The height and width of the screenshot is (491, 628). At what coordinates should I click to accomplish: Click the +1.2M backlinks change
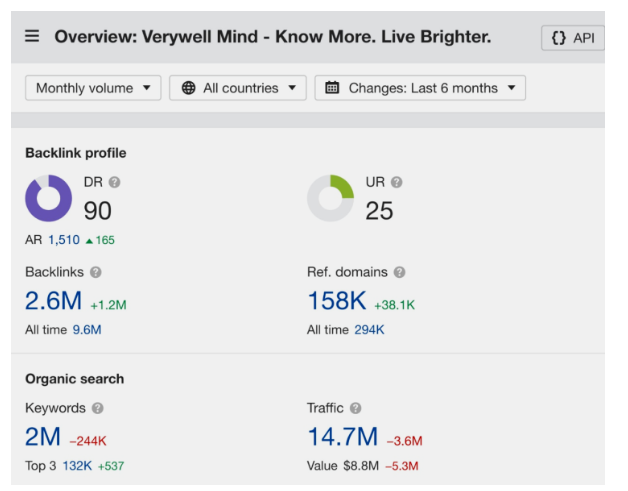coord(109,305)
